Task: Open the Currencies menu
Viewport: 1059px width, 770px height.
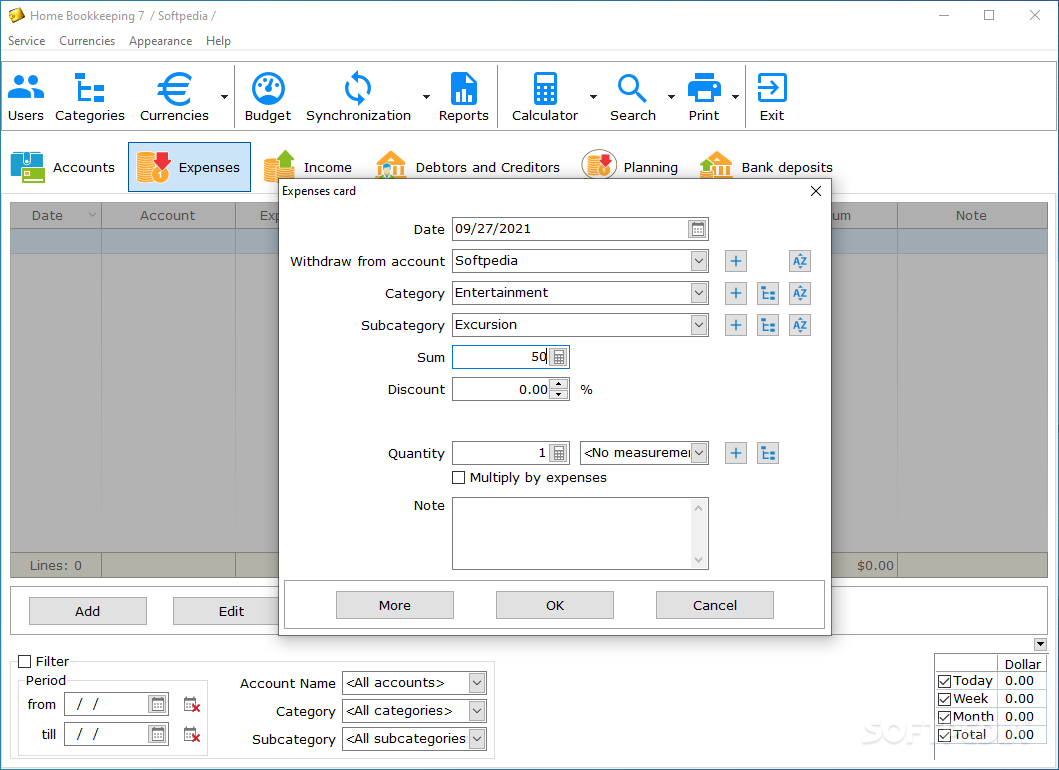Action: click(x=87, y=41)
